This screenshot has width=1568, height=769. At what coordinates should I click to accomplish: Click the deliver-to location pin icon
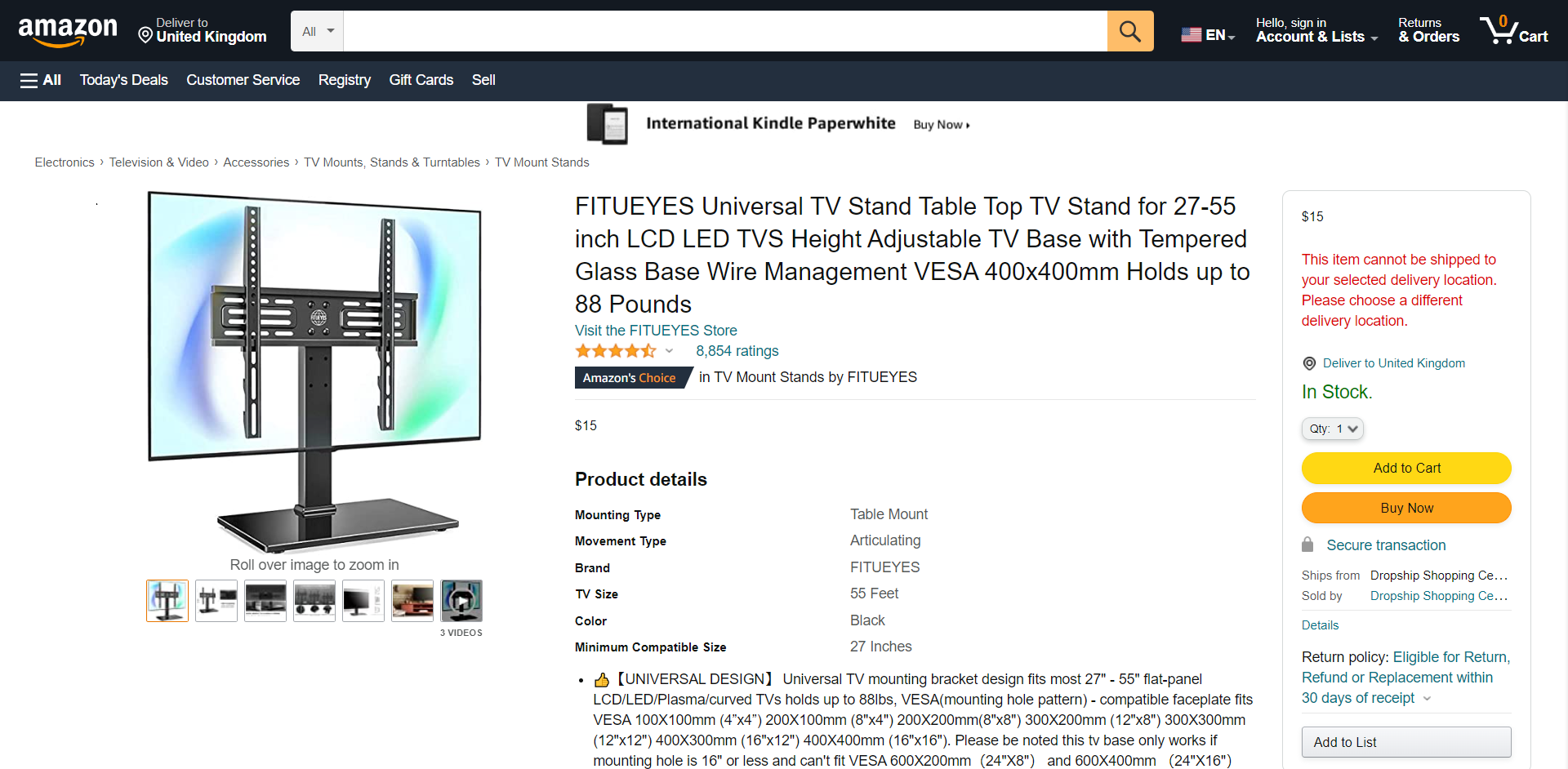145,35
